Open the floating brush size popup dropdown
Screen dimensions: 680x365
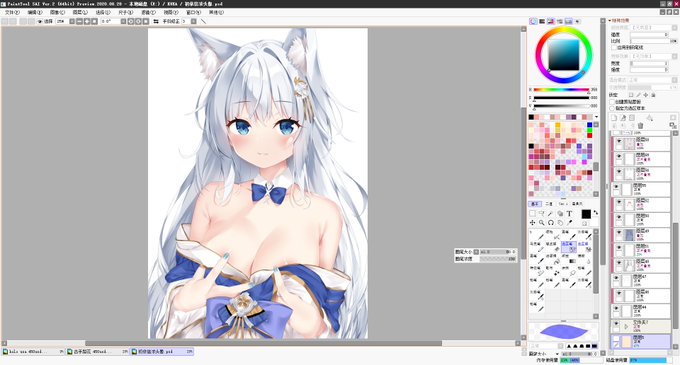click(476, 252)
